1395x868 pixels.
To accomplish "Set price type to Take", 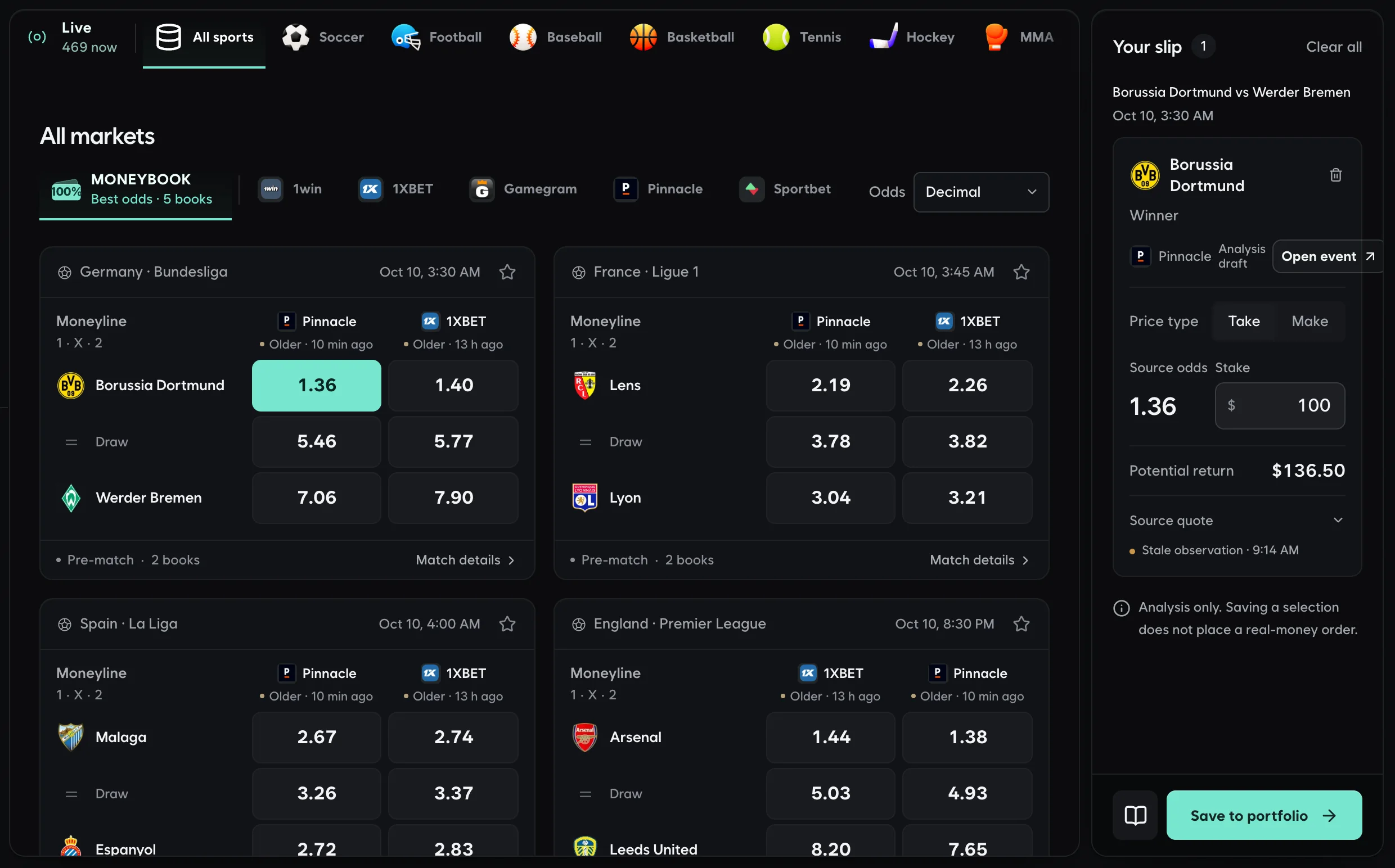I will (x=1244, y=321).
